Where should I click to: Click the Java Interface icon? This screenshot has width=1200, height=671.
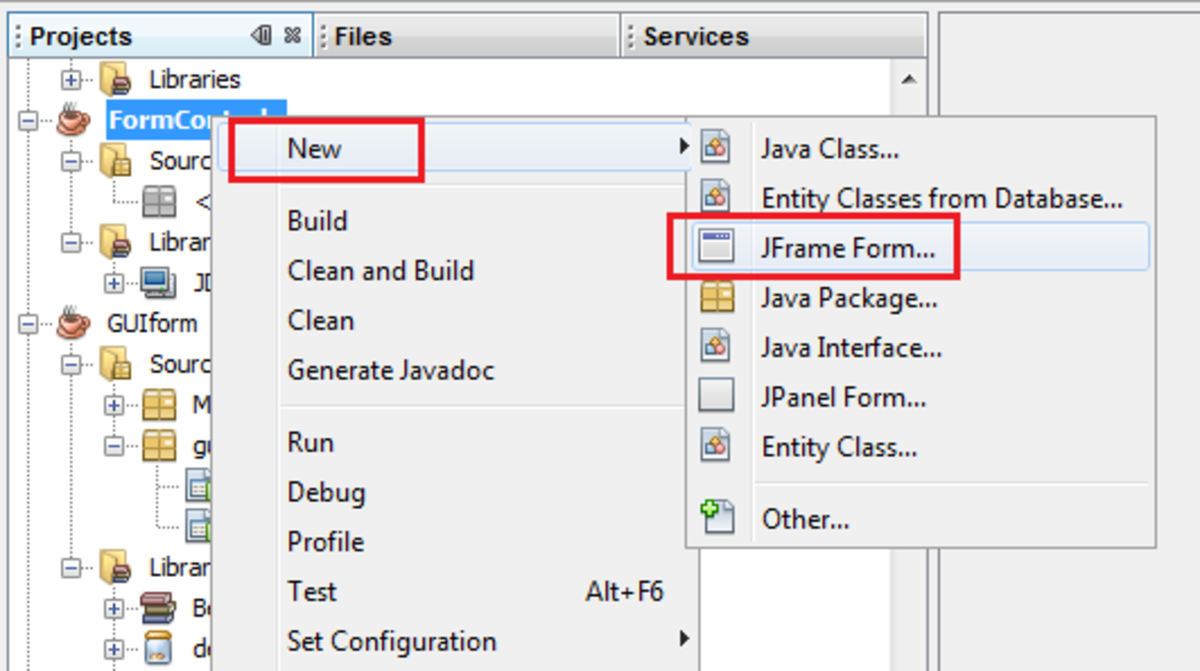[716, 347]
